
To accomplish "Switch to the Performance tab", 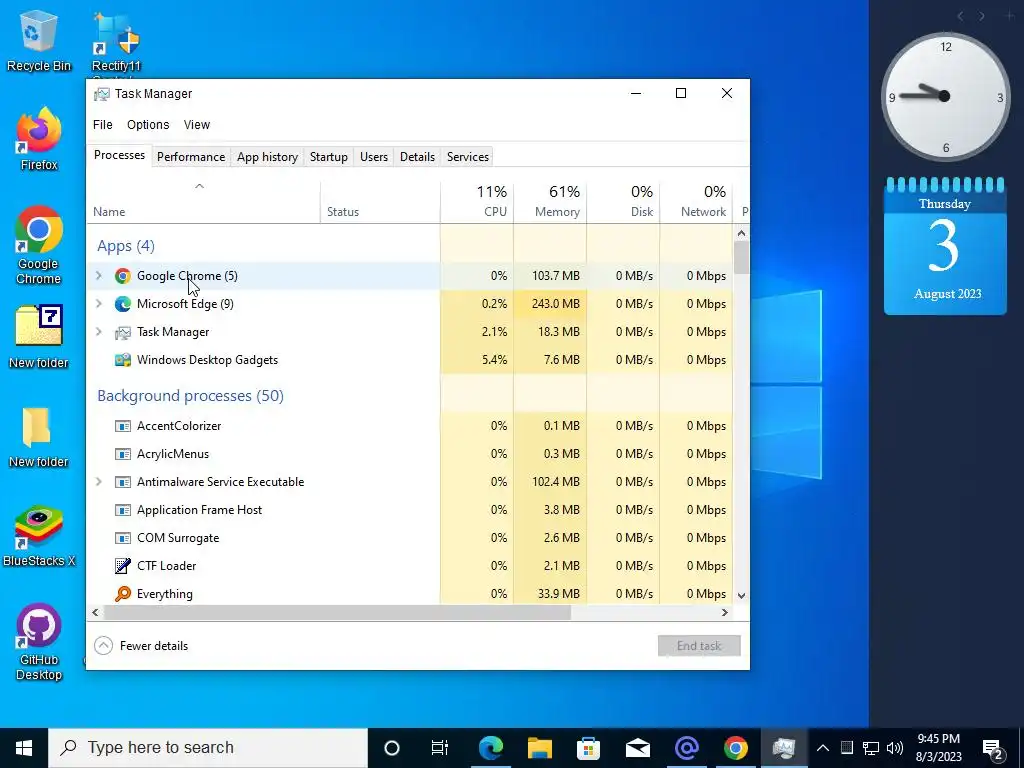I will point(191,157).
